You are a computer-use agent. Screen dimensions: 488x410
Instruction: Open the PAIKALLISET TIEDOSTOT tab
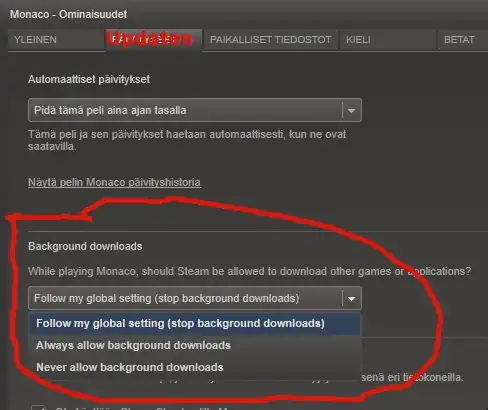270,40
